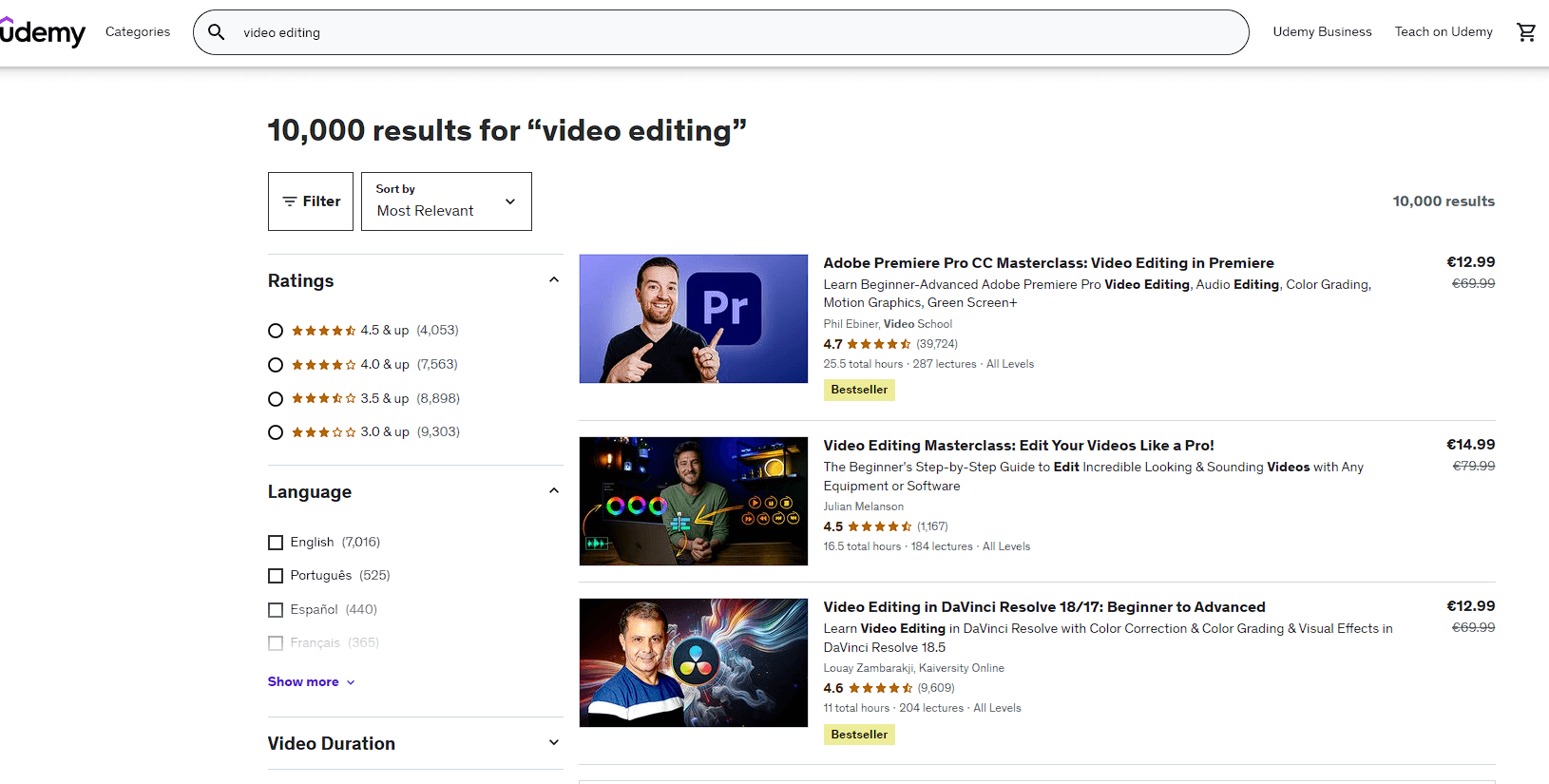Check the English language filter
This screenshot has height=784, width=1549.
click(x=276, y=543)
